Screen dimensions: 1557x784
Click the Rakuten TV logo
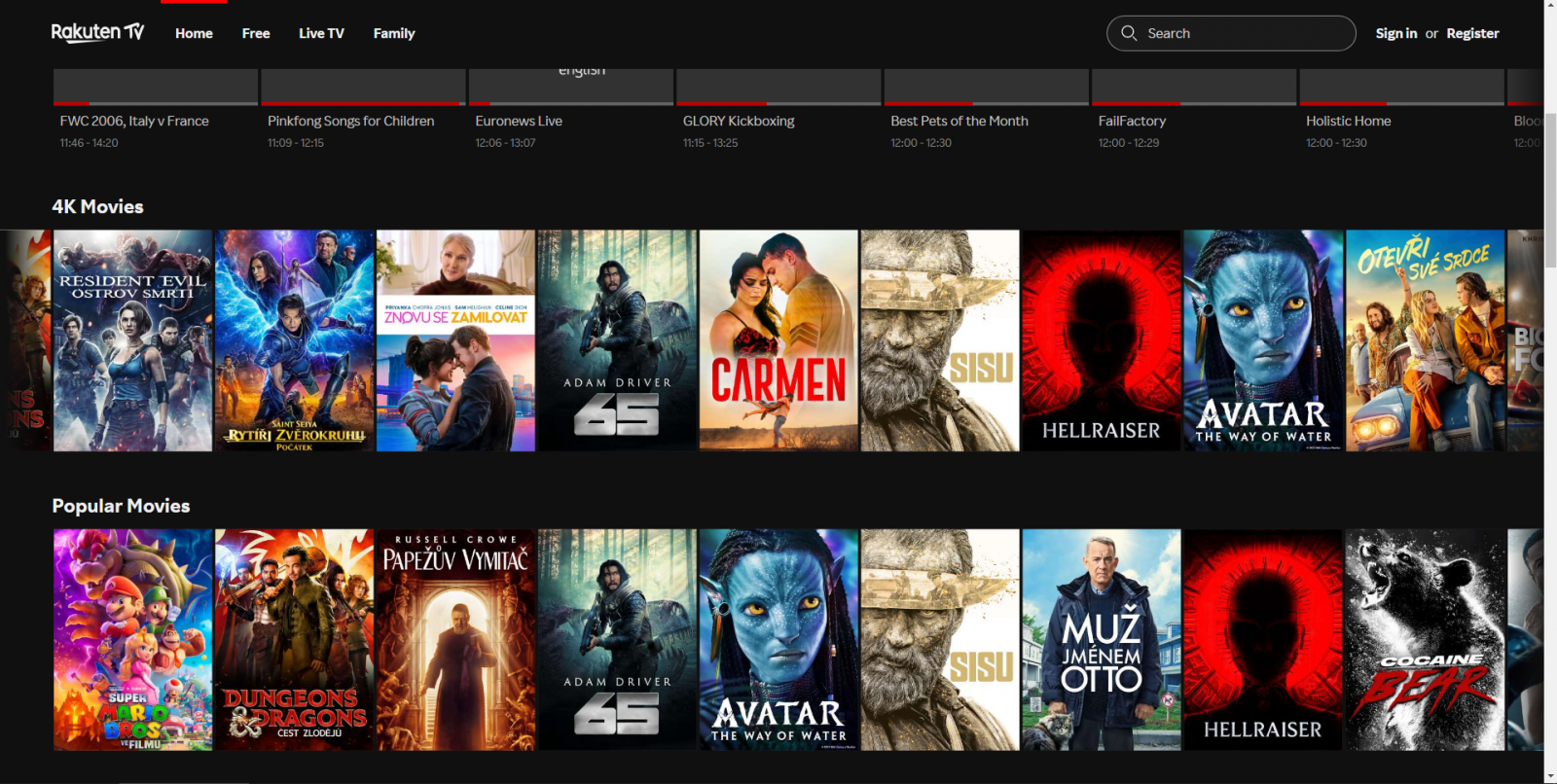coord(97,32)
